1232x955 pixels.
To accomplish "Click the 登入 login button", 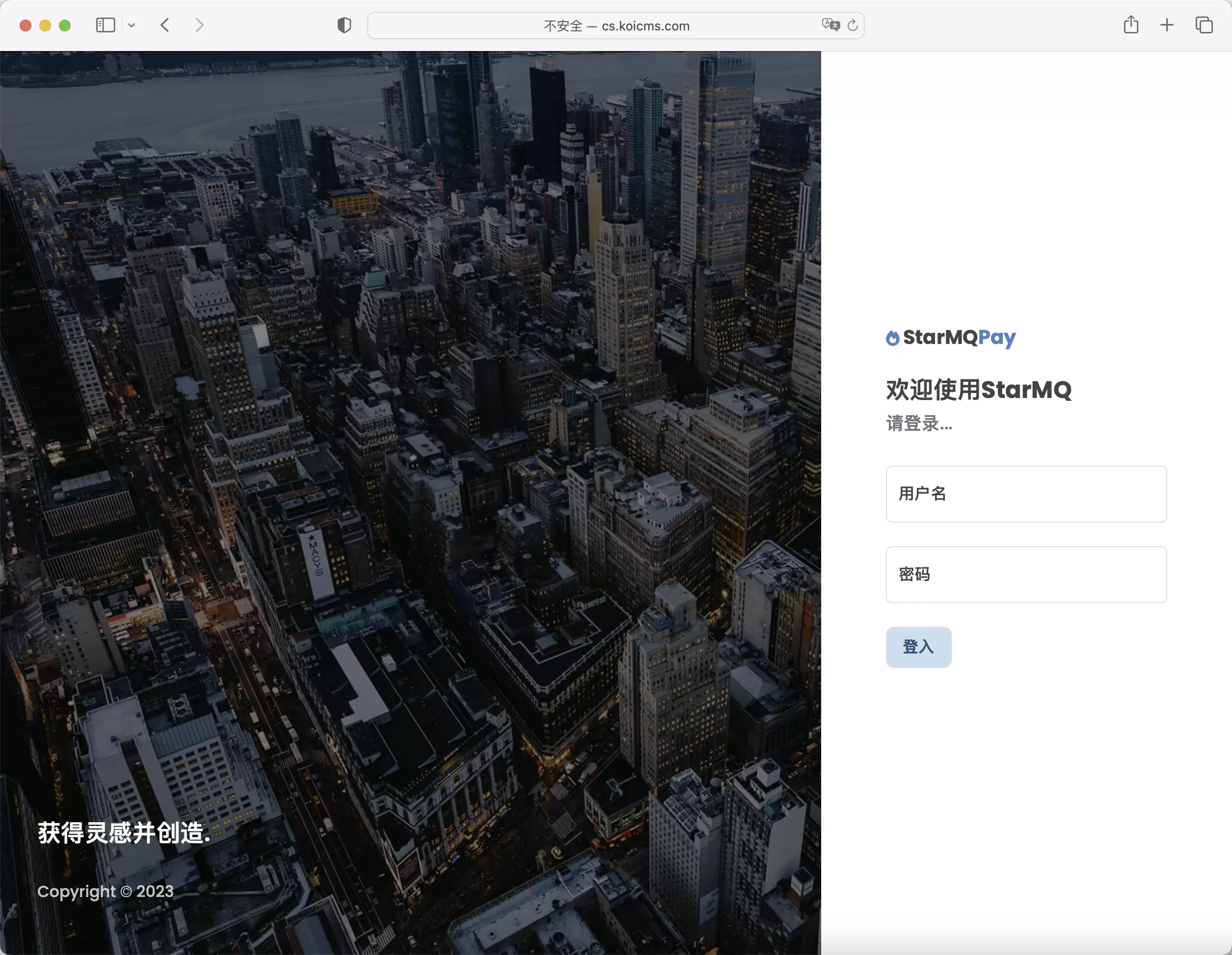I will coord(918,647).
